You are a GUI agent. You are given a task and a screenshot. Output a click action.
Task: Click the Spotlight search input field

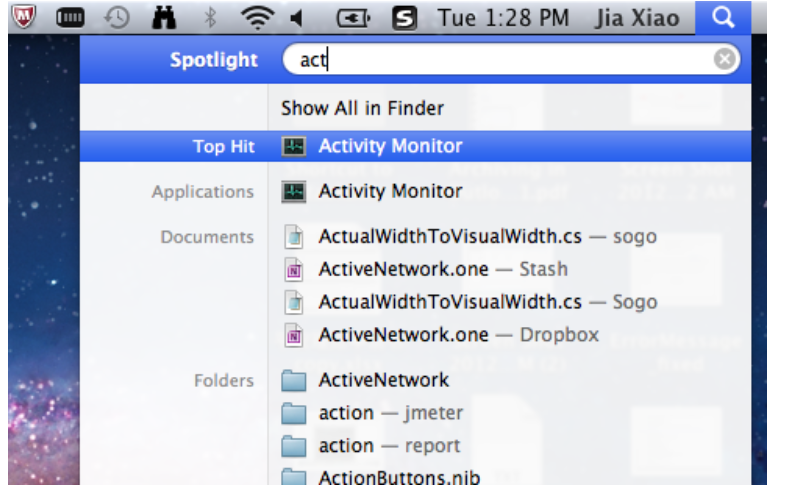500,60
